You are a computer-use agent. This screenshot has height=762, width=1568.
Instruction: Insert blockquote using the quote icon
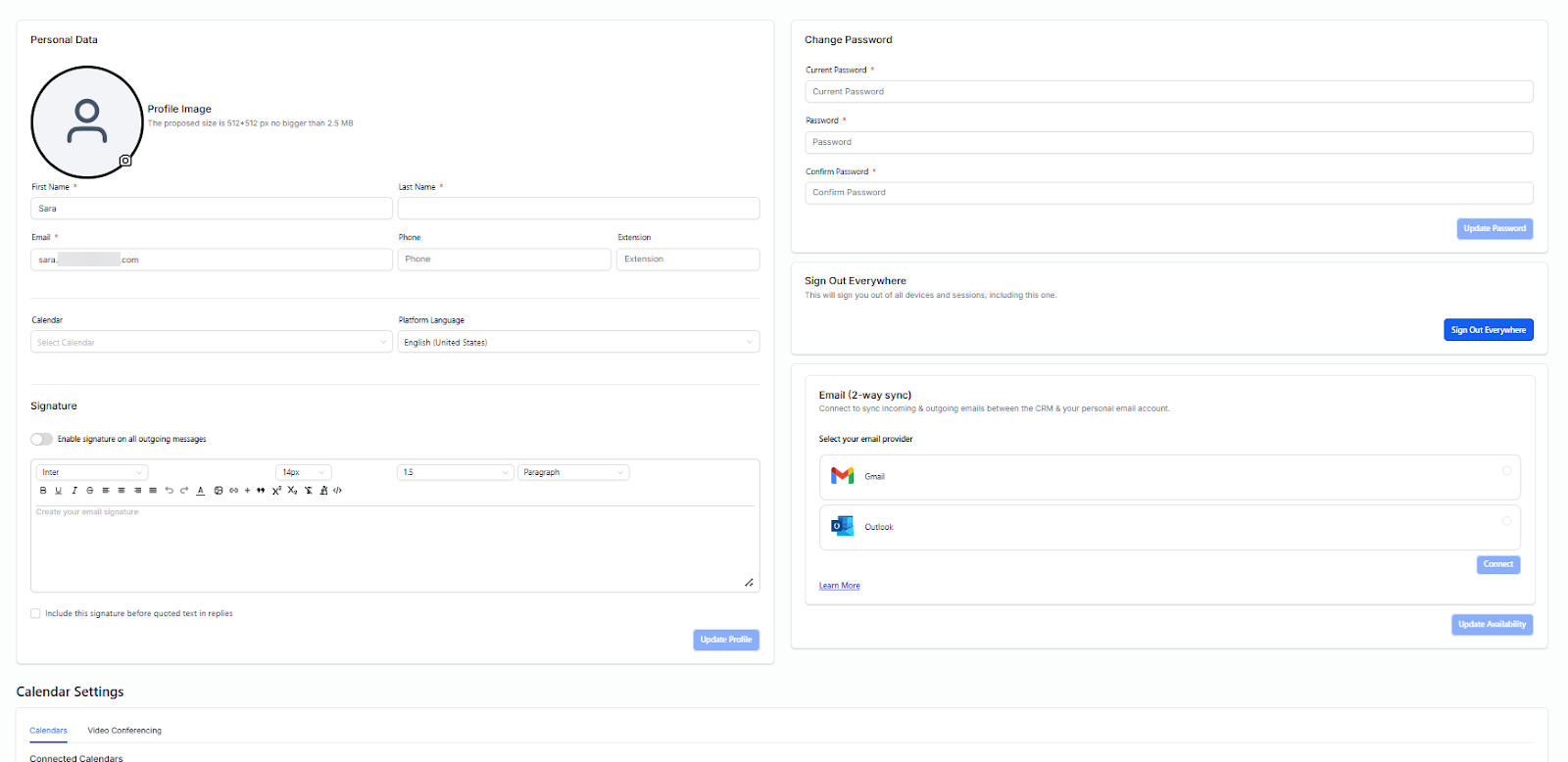tap(261, 491)
